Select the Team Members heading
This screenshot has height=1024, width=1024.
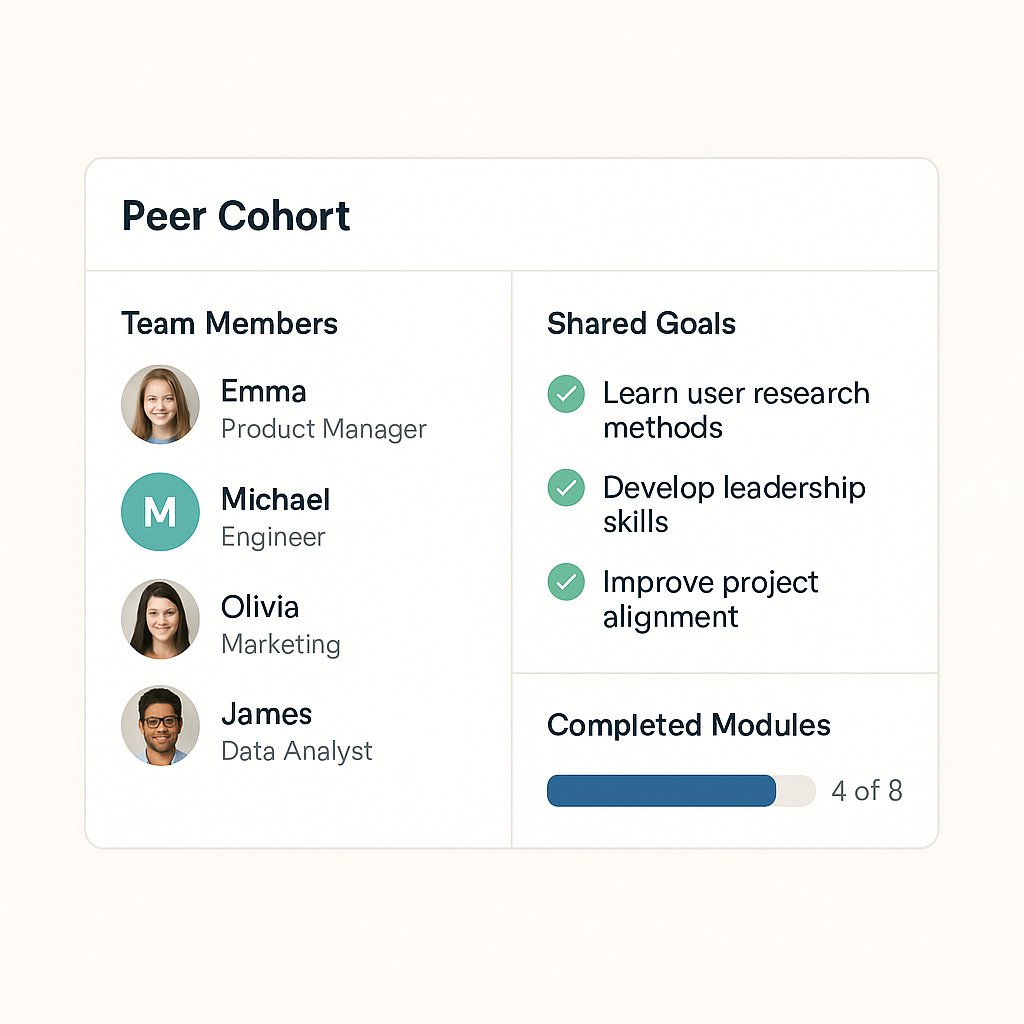point(229,324)
